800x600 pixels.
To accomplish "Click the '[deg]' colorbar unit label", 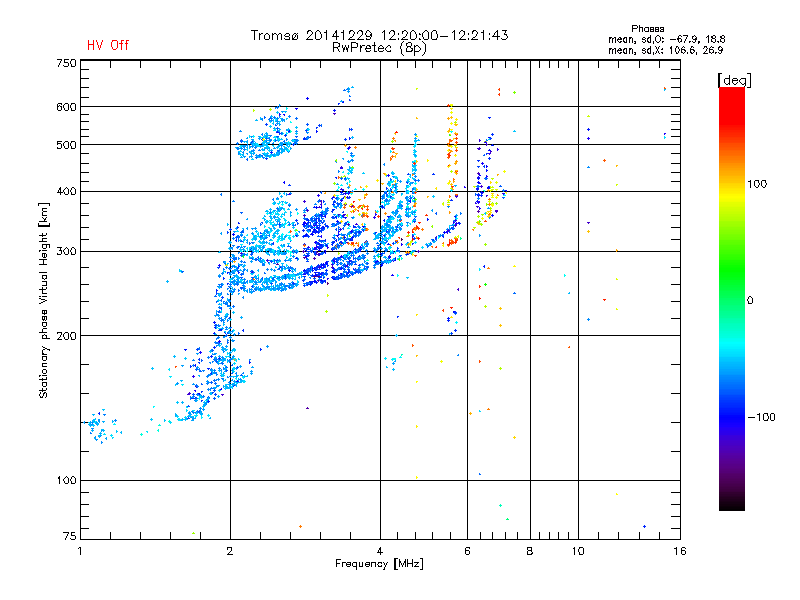I will [x=734, y=80].
